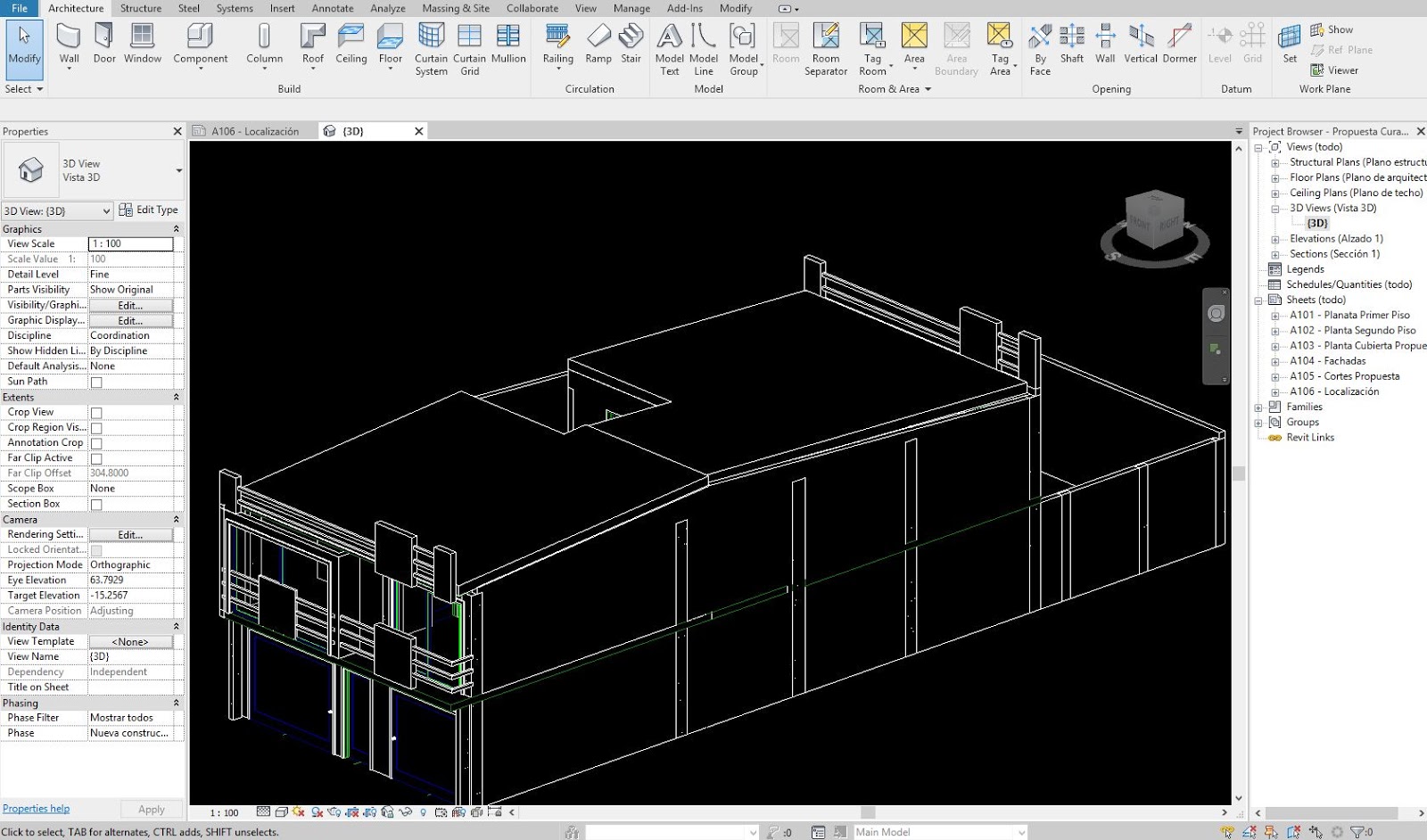Collapse the 3D Views (Vista 3D) branch
The width and height of the screenshot is (1427, 840).
coord(1277,207)
